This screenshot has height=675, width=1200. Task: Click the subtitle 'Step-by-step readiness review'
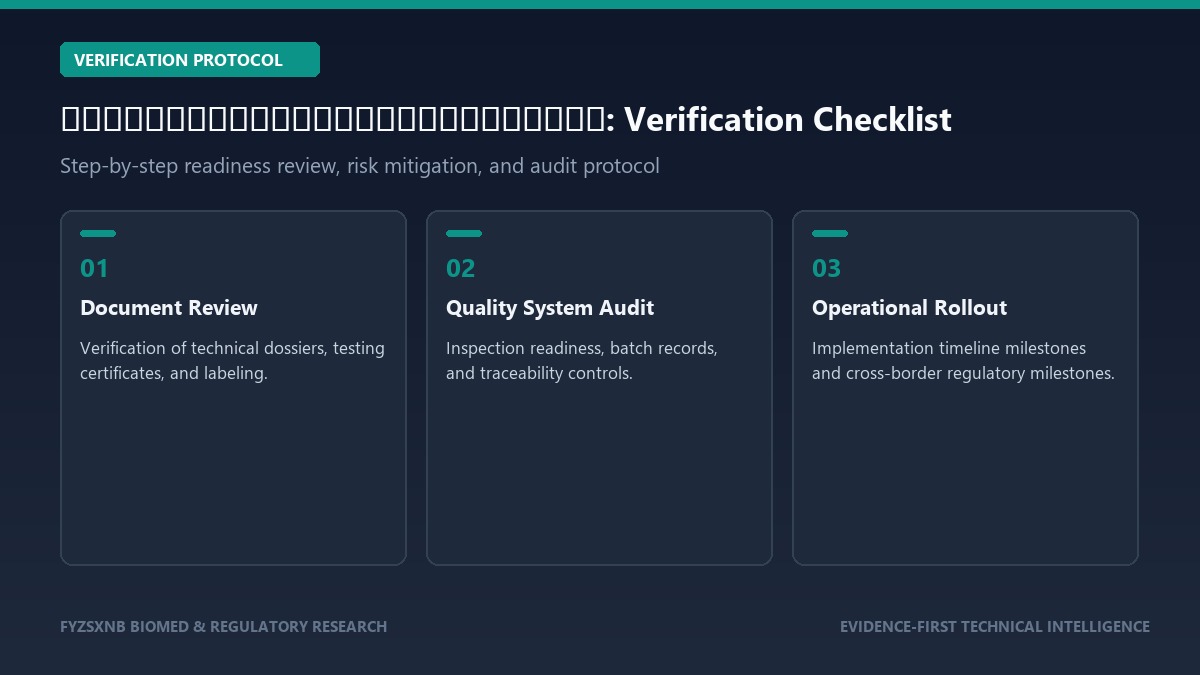point(360,166)
